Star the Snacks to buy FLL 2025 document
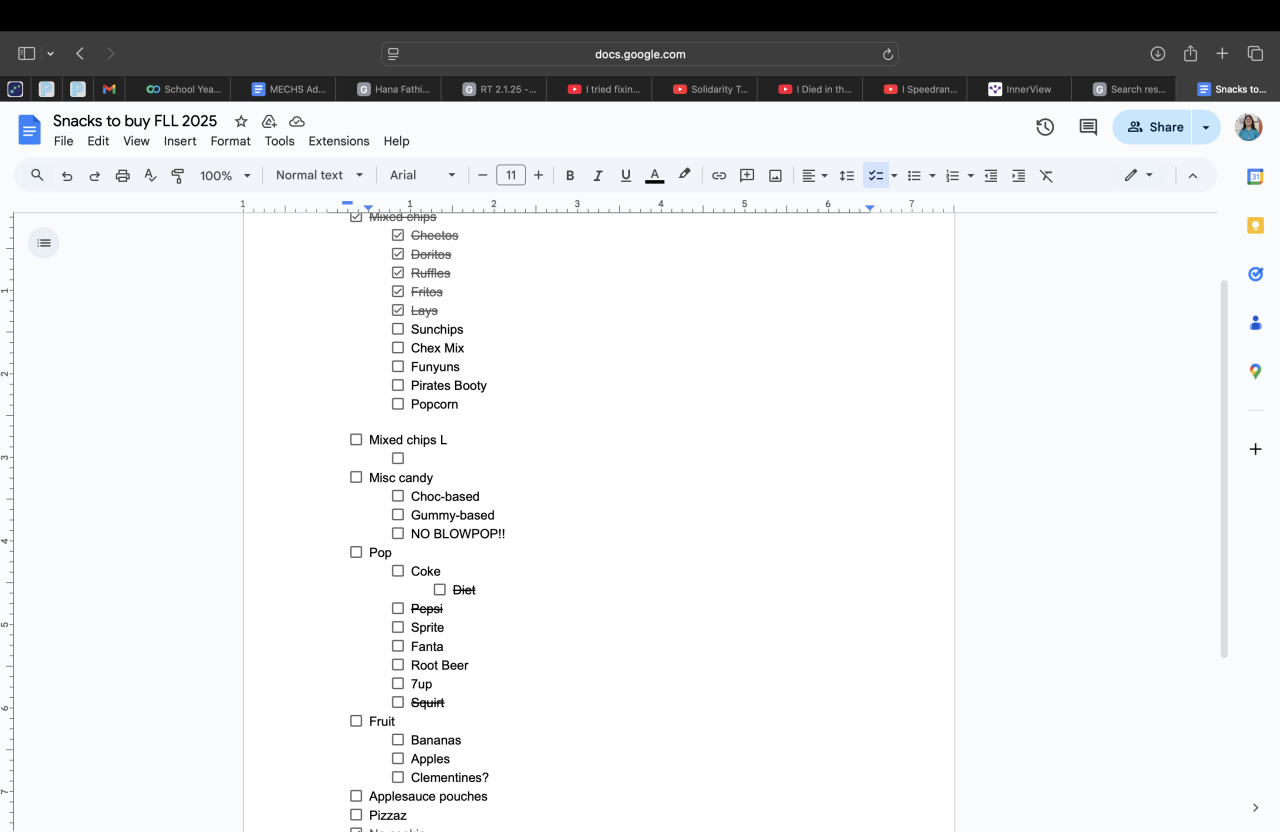 [x=241, y=121]
